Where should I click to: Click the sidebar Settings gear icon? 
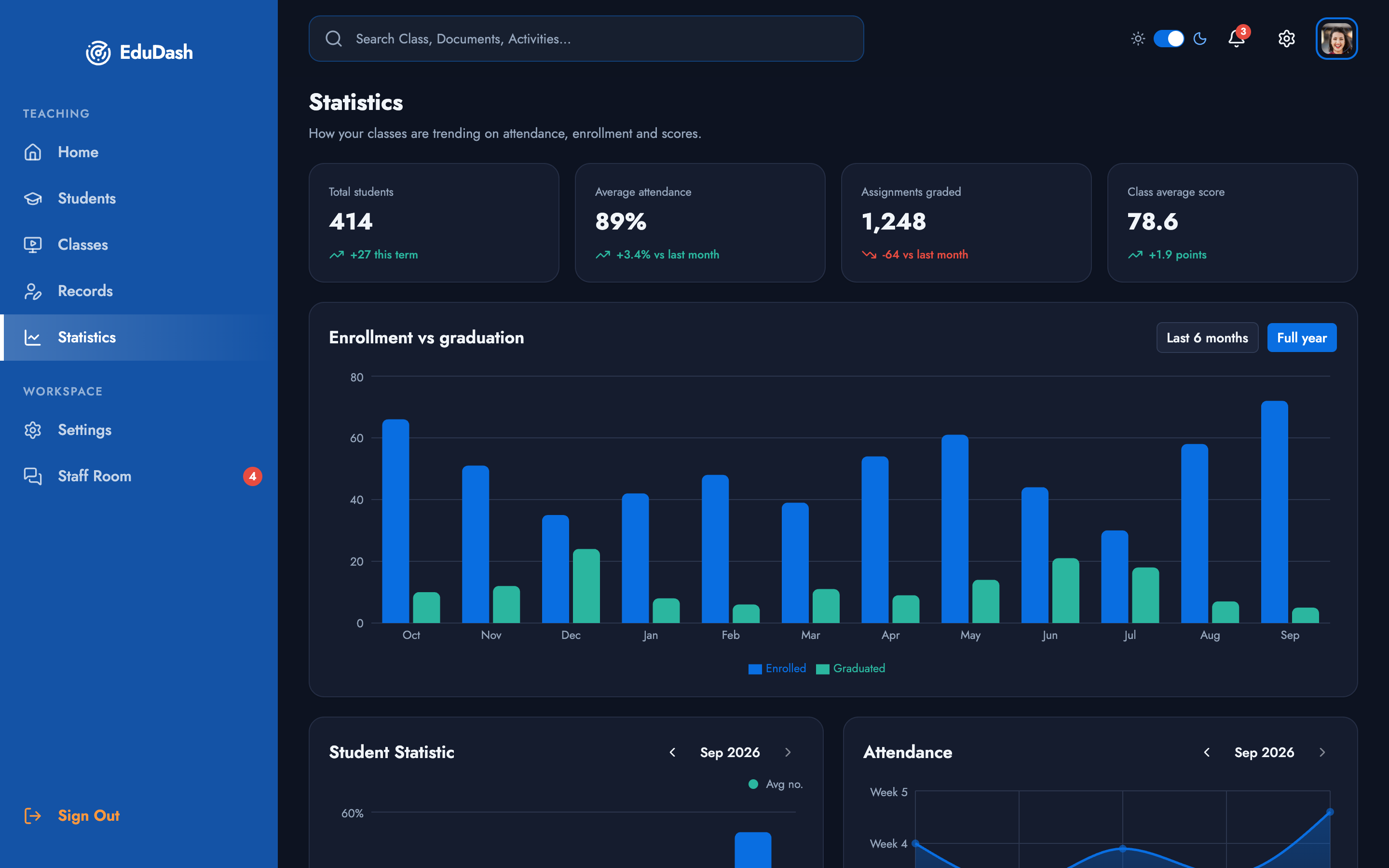[33, 430]
